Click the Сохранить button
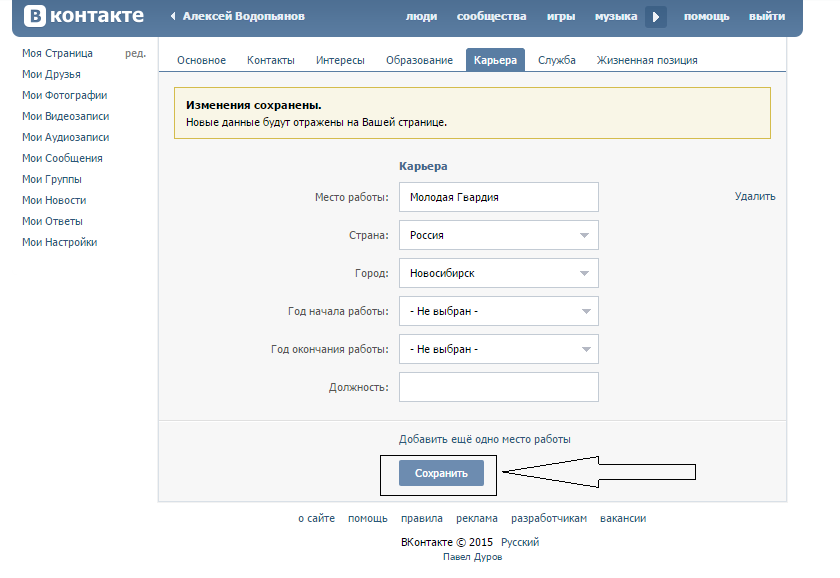Viewport: 840px width, 578px height. pyautogui.click(x=441, y=473)
